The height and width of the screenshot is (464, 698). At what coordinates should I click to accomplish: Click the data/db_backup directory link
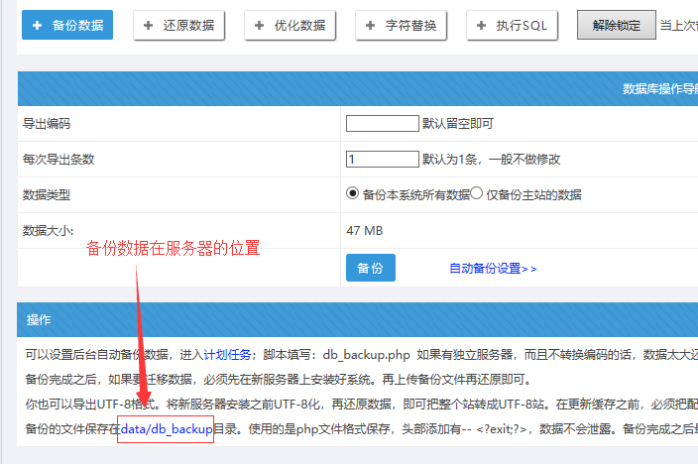pos(166,429)
